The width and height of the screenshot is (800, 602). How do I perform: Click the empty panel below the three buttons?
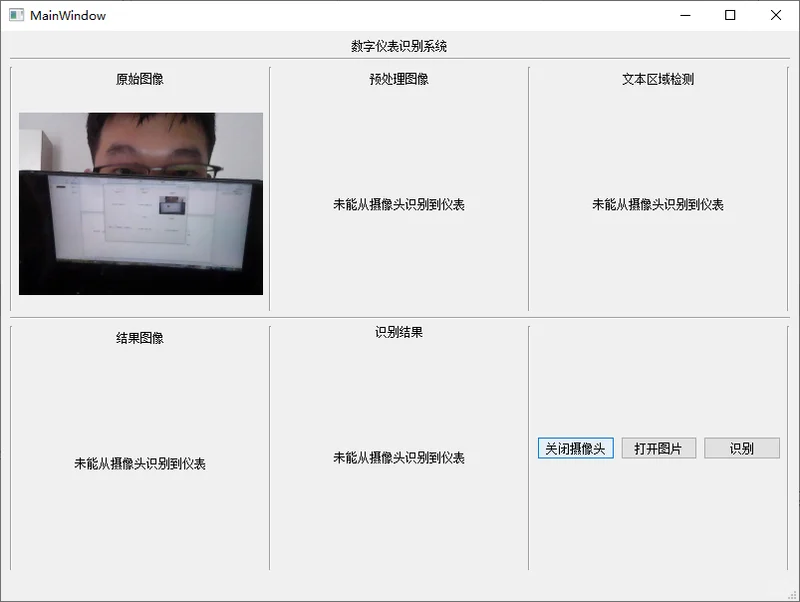(657, 520)
